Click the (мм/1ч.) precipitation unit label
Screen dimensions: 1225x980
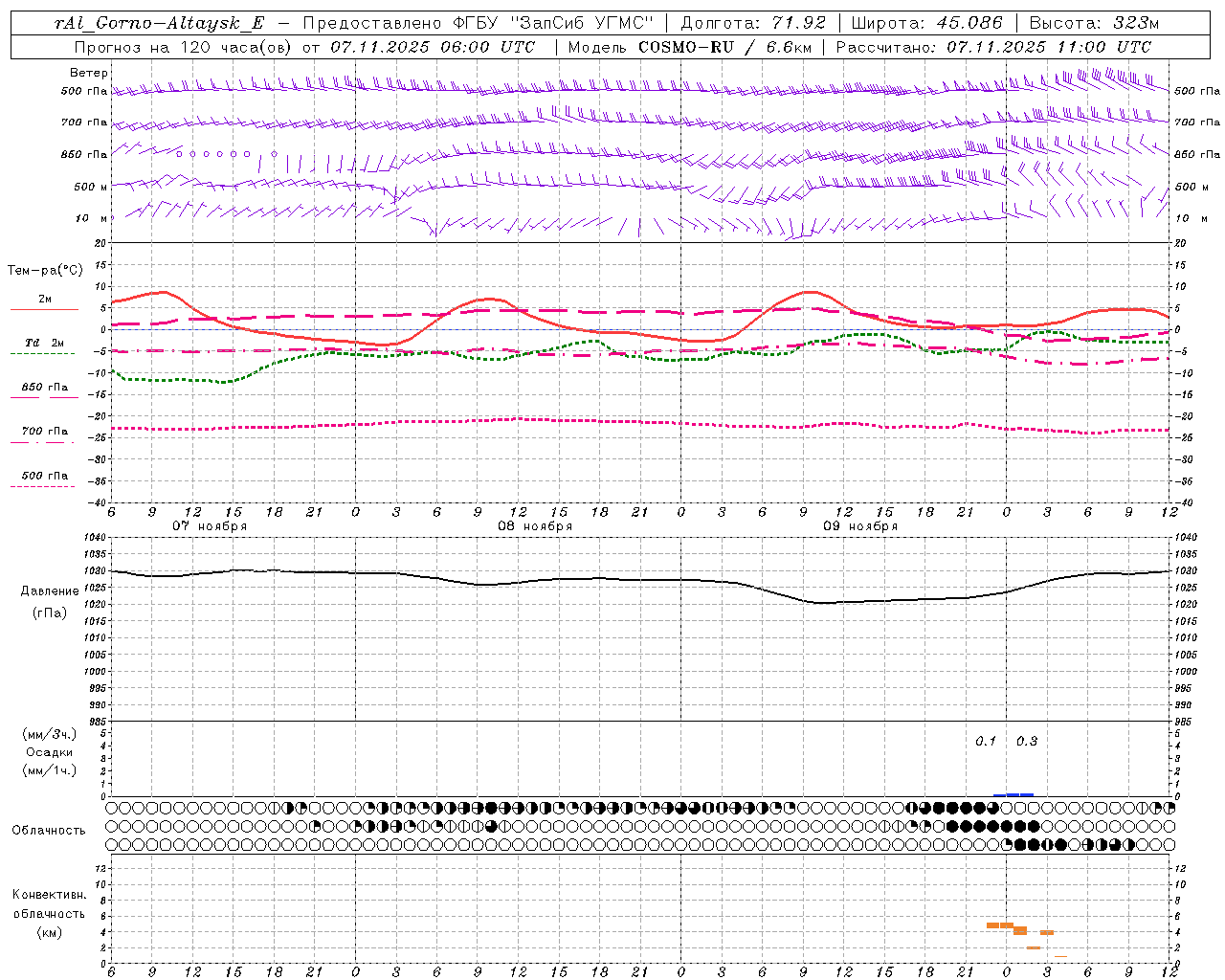click(50, 770)
